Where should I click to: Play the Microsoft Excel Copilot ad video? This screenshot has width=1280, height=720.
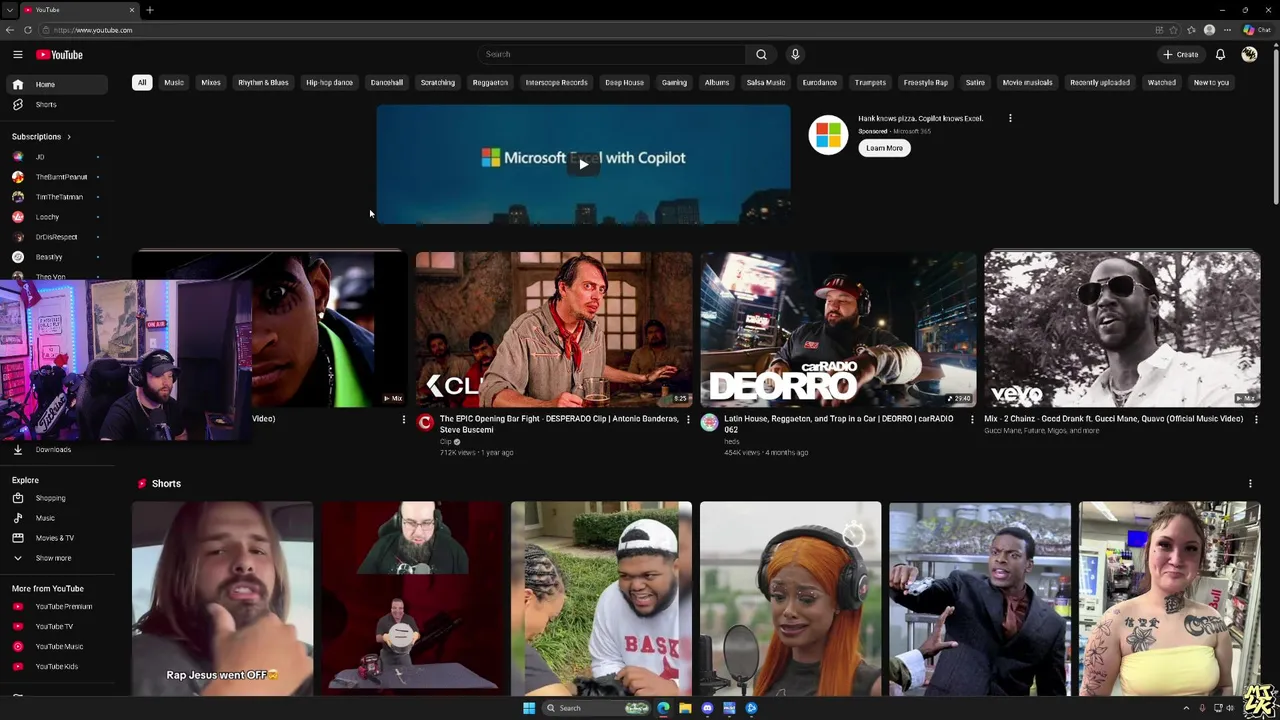[x=583, y=164]
